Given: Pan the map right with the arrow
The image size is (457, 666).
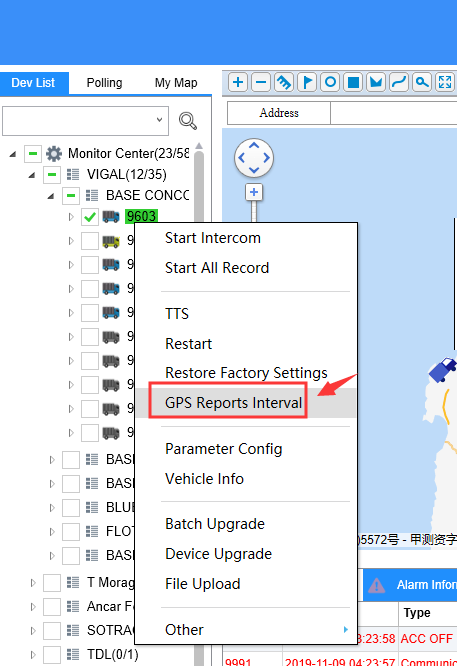Looking at the screenshot, I should [x=267, y=158].
